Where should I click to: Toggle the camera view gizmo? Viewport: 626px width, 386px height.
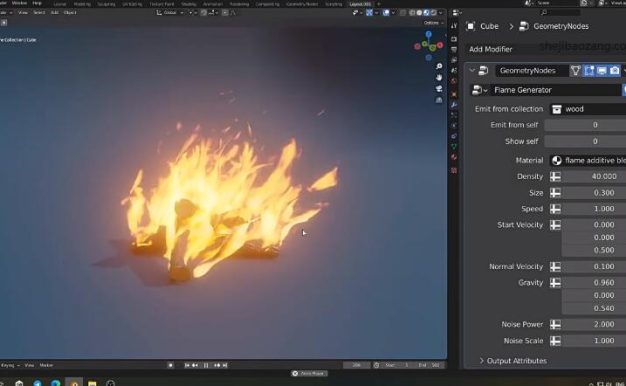point(439,89)
